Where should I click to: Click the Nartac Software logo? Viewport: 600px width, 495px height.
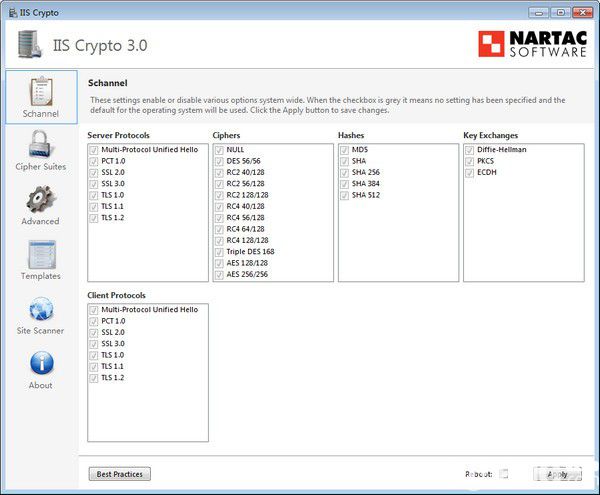coord(532,44)
